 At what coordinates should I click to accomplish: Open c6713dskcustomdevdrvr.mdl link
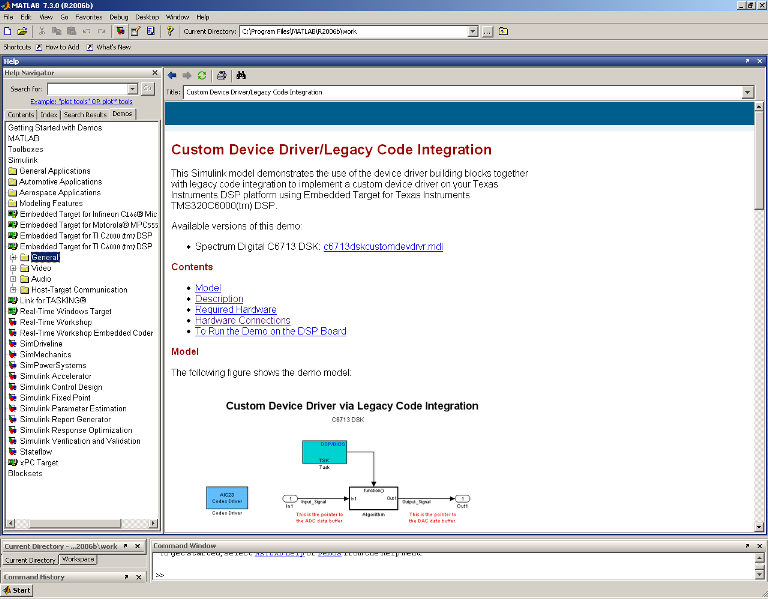pos(383,247)
